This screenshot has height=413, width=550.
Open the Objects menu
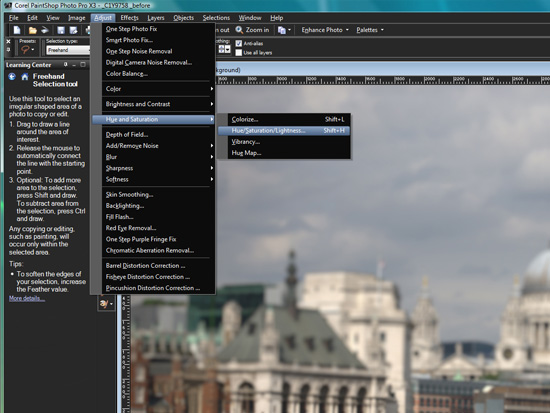pos(183,18)
